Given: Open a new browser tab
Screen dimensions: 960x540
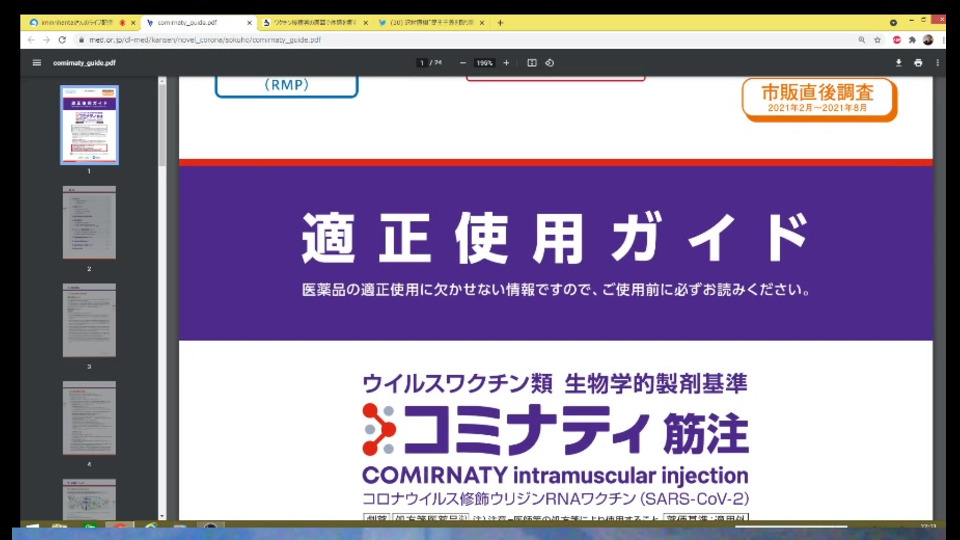Looking at the screenshot, I should pyautogui.click(x=500, y=23).
